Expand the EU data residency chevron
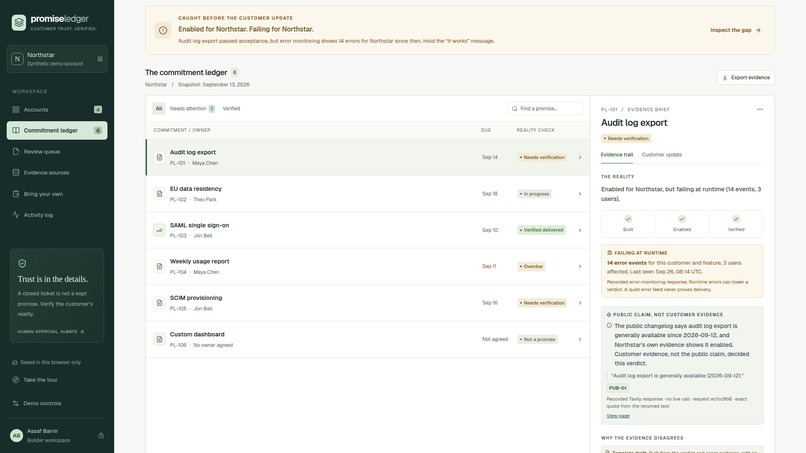The height and width of the screenshot is (453, 806). [x=580, y=194]
